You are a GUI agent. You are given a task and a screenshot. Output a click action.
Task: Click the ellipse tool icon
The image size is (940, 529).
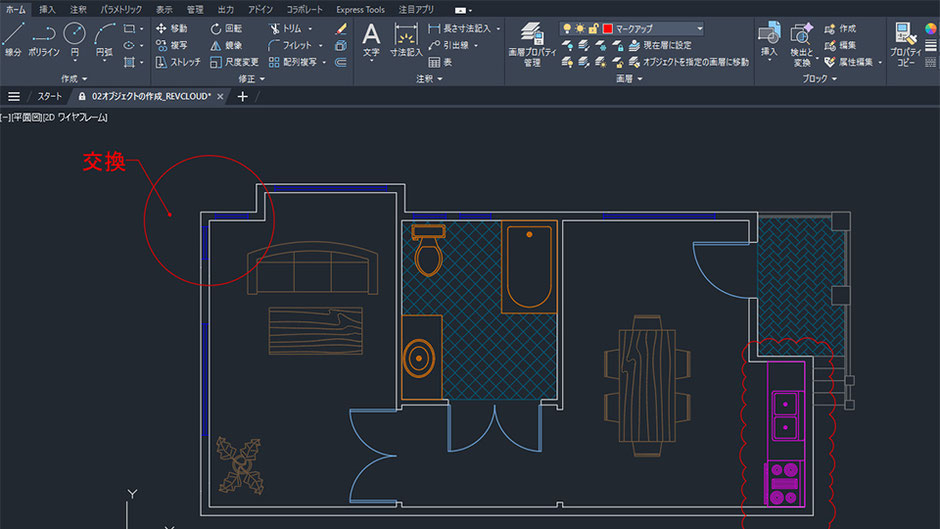129,45
